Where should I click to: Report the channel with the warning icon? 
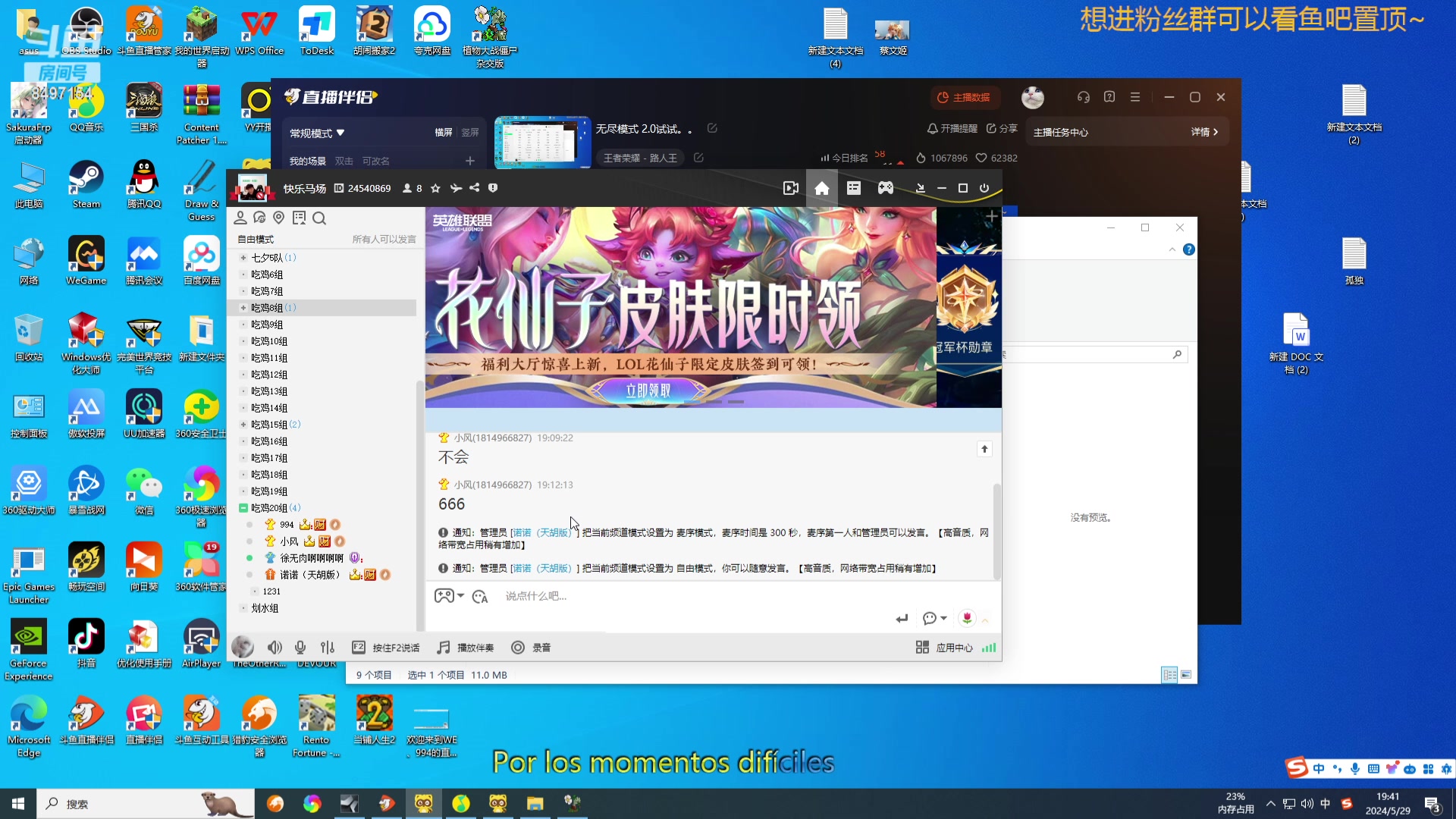click(x=493, y=189)
